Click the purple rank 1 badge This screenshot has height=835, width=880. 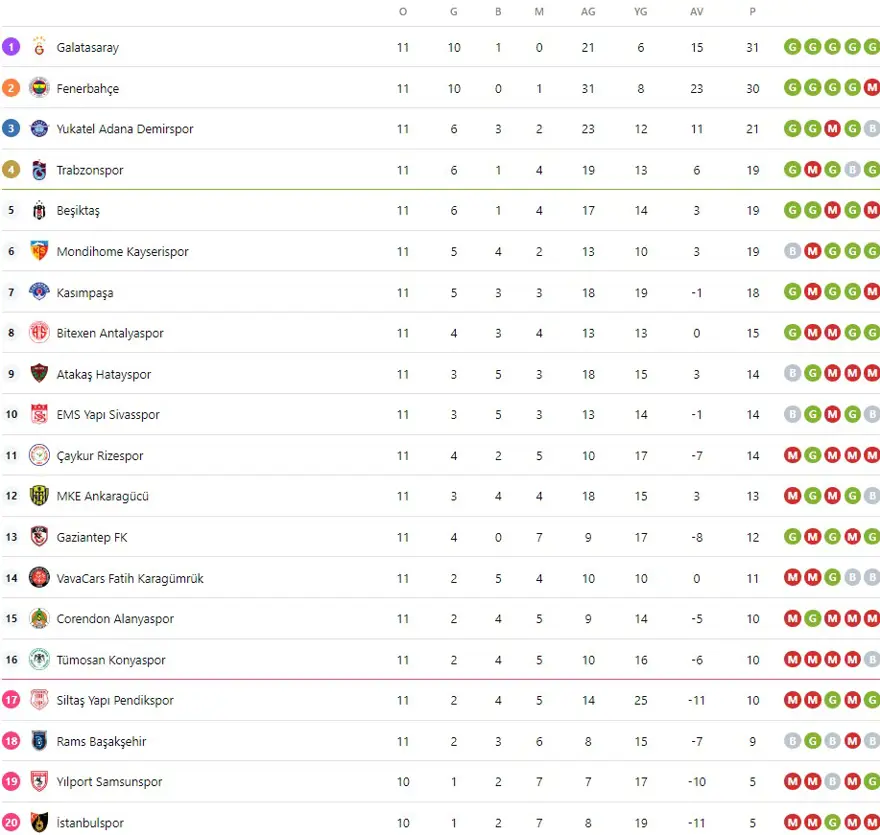[11, 47]
